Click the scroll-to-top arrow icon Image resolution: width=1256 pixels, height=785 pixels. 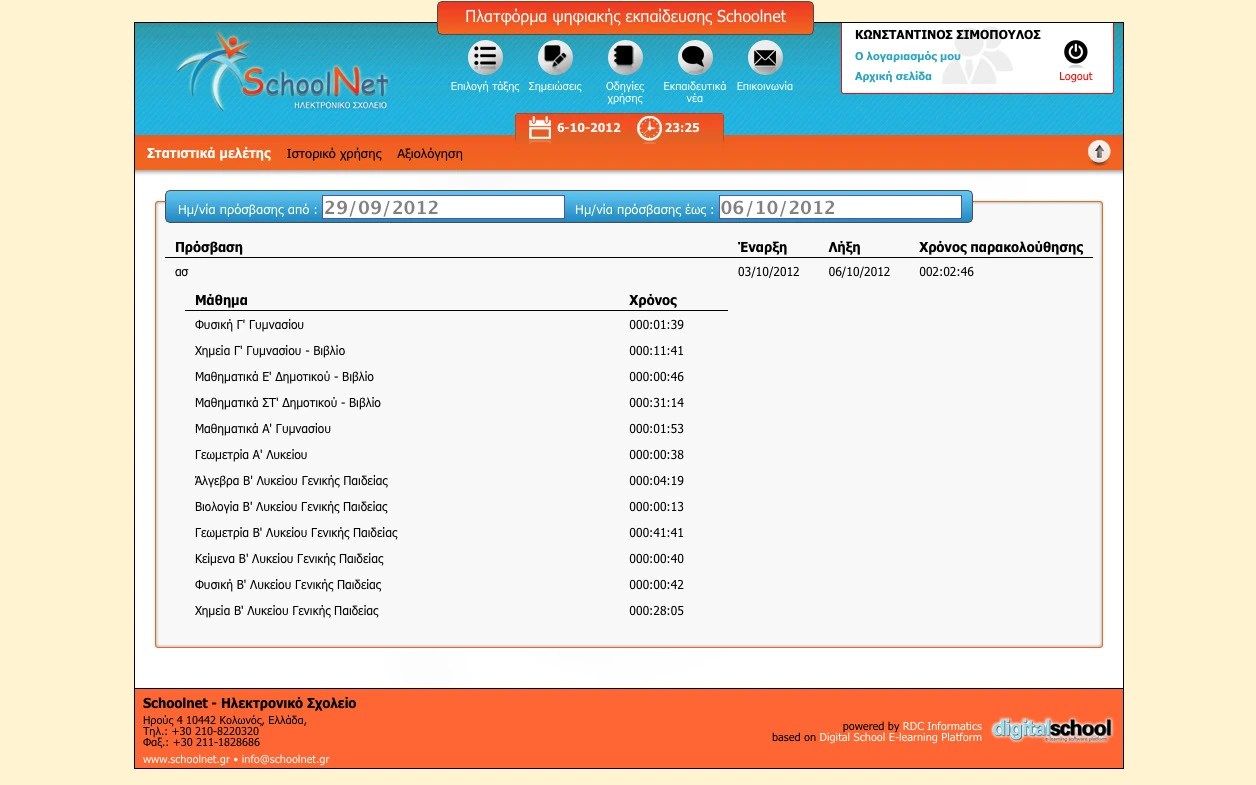1099,152
